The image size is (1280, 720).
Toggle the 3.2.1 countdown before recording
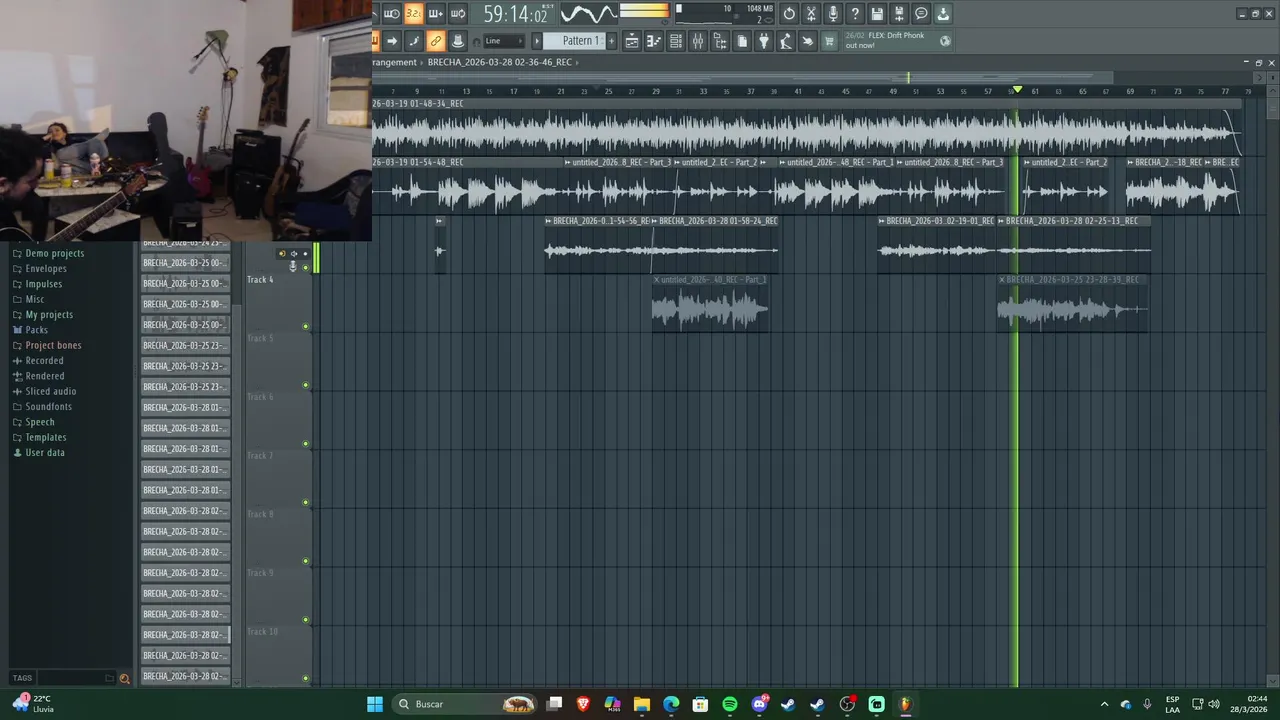tap(414, 13)
